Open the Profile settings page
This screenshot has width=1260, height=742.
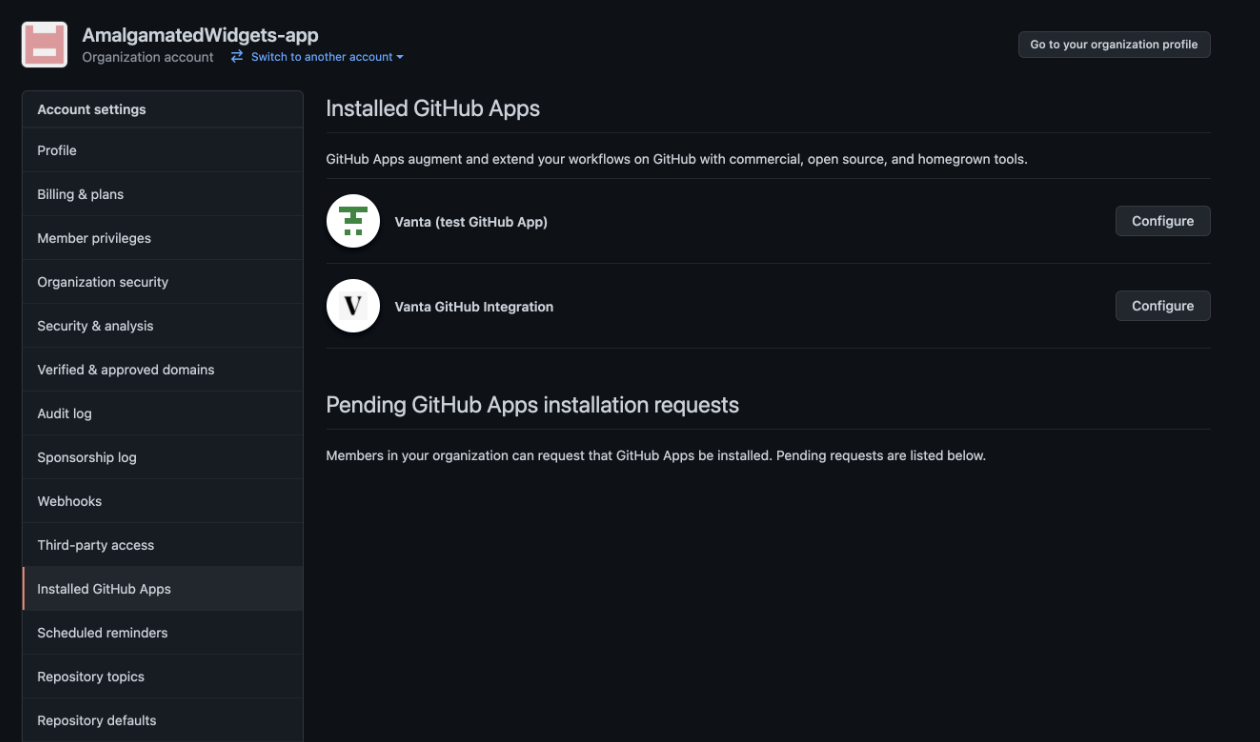pos(162,150)
